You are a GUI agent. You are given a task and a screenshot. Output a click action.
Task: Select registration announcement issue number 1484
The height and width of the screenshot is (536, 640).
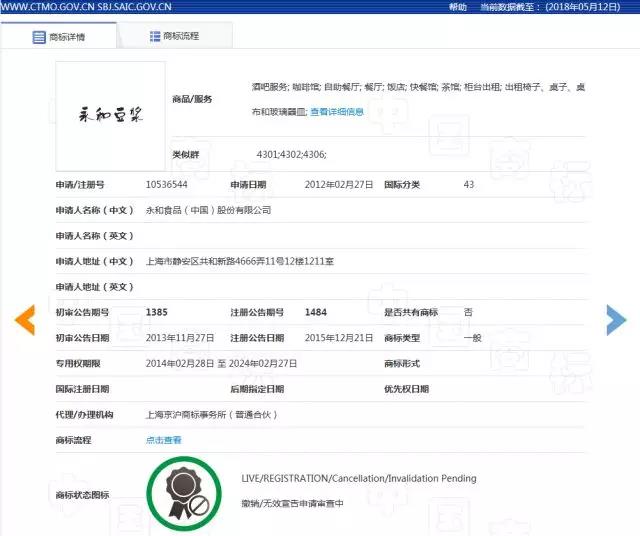pos(316,312)
